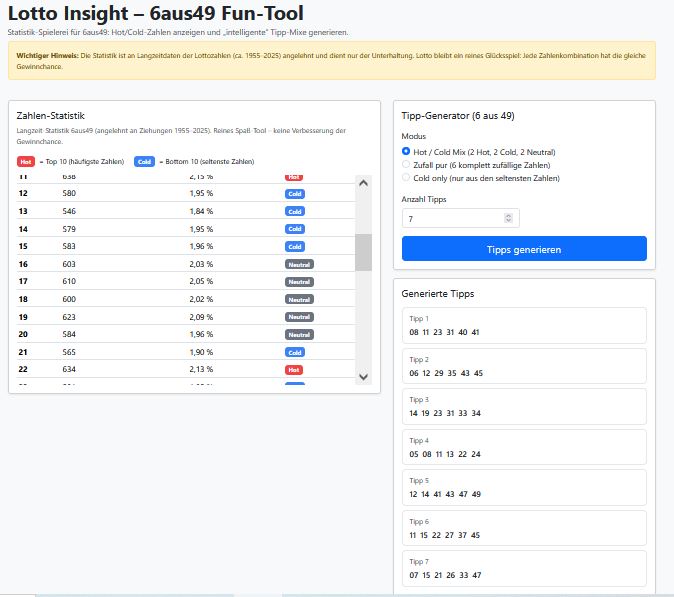Click the Hot badge in row 22

click(294, 370)
